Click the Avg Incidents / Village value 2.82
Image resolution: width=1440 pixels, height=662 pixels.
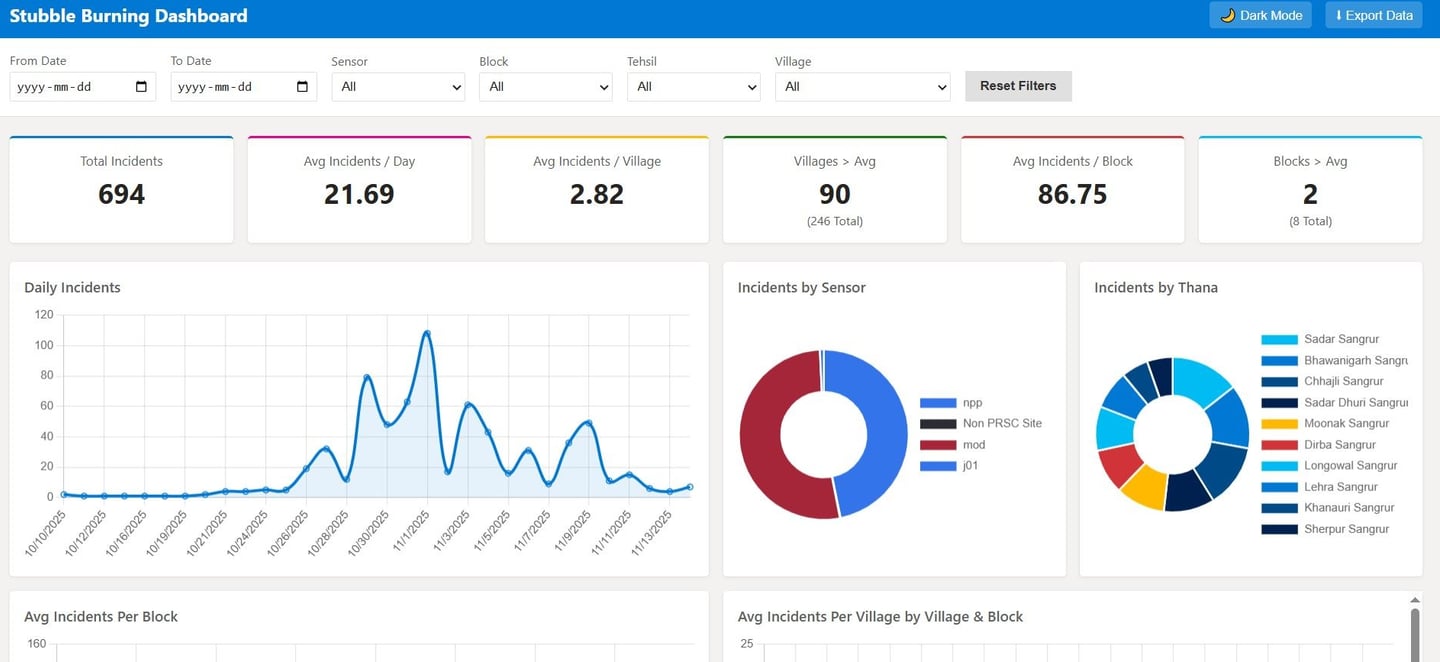(597, 194)
